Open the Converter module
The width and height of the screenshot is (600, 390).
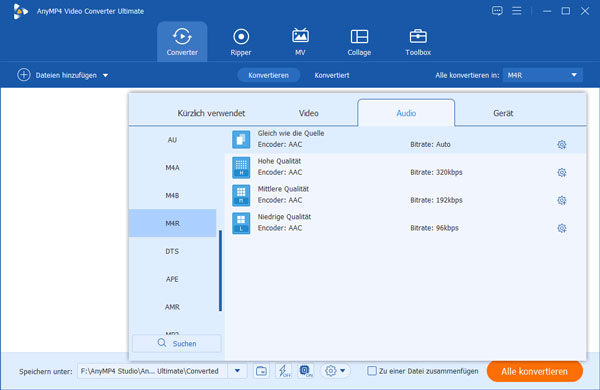click(182, 42)
